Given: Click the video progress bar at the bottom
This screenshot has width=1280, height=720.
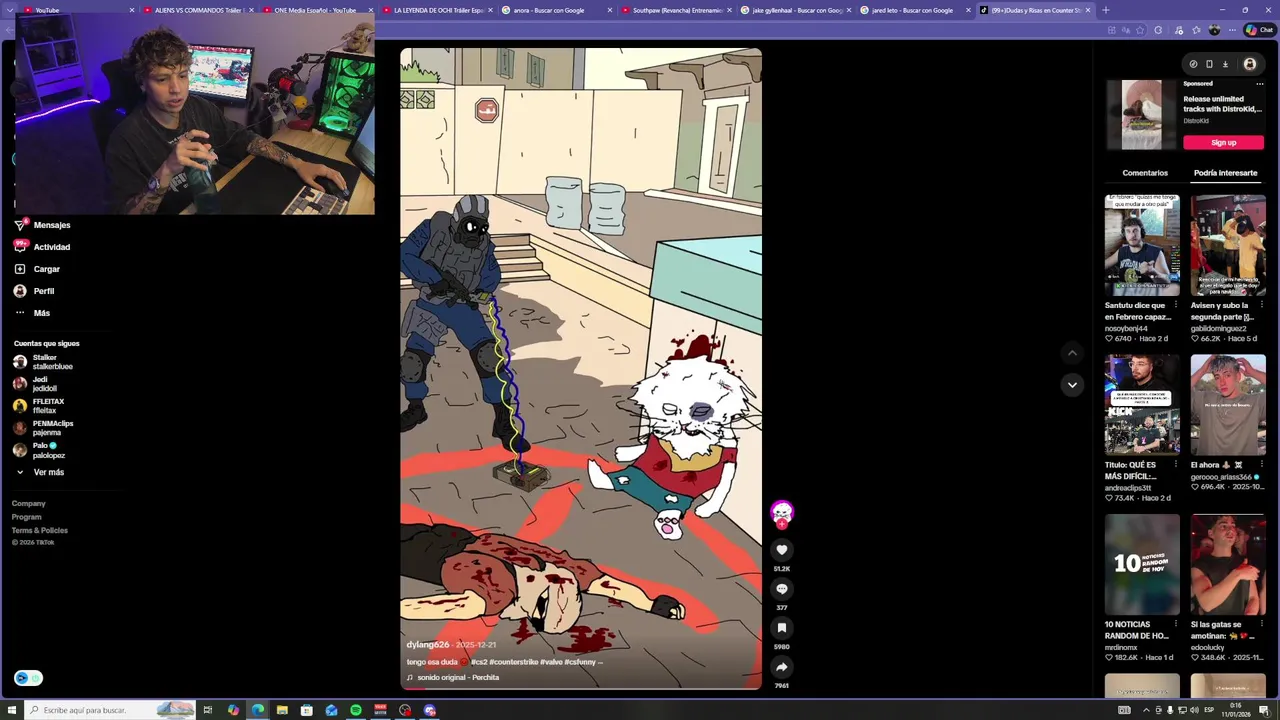Looking at the screenshot, I should (581, 688).
